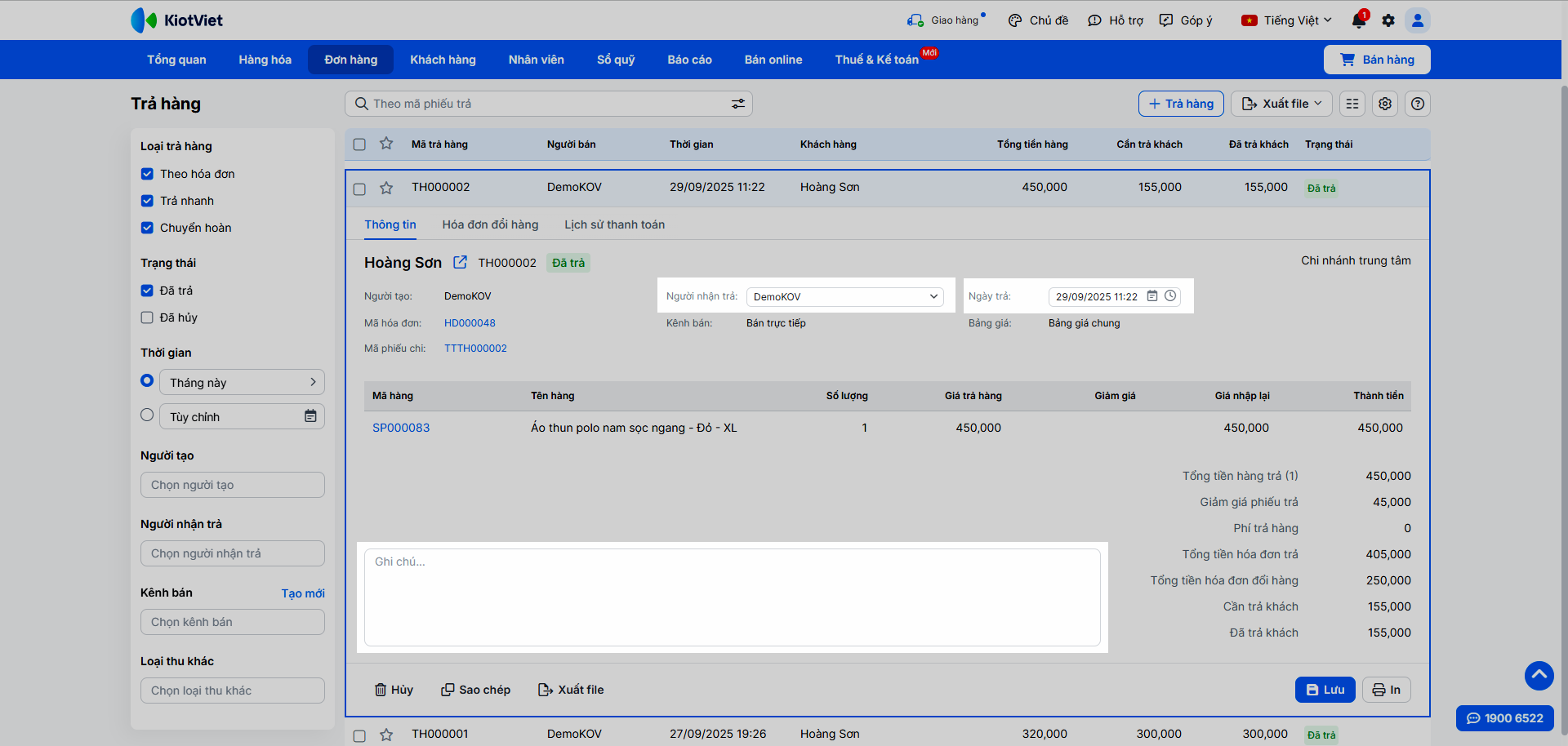Image resolution: width=1568 pixels, height=746 pixels.
Task: Open the Chọn người tạo selector
Action: pyautogui.click(x=233, y=485)
